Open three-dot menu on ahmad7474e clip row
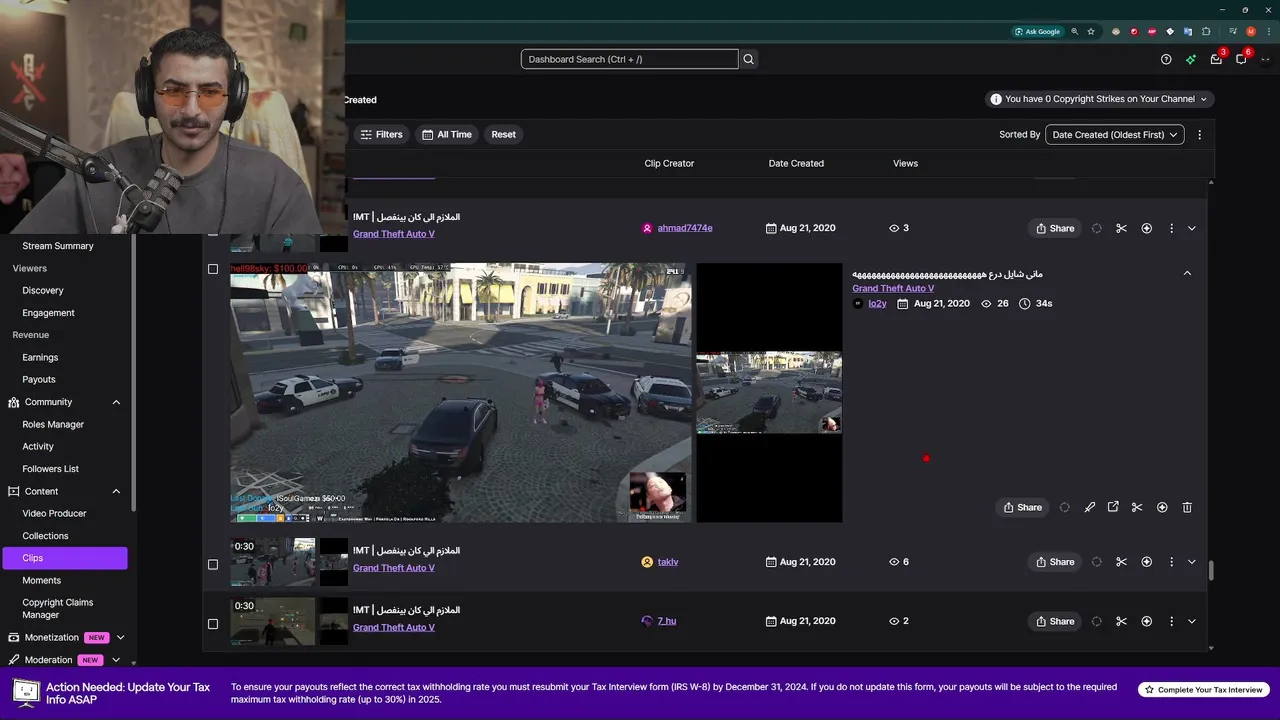Image resolution: width=1280 pixels, height=720 pixels. click(1172, 228)
